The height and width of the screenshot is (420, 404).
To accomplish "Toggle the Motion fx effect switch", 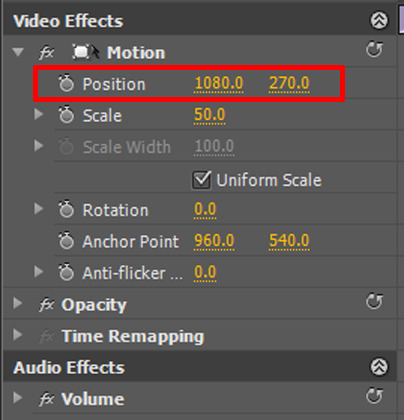I will (x=47, y=53).
